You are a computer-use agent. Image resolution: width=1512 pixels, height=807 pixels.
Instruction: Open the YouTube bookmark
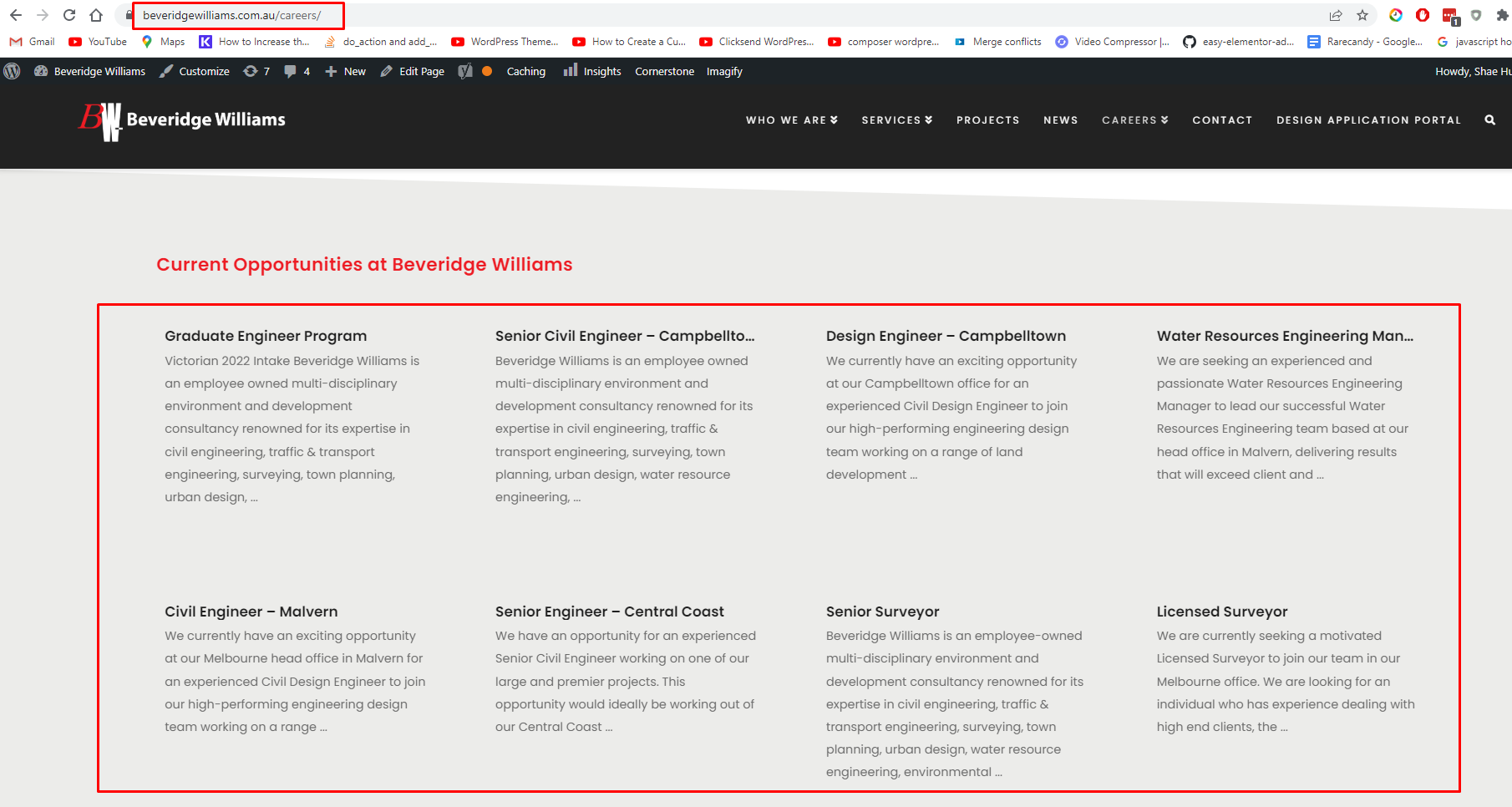click(98, 42)
